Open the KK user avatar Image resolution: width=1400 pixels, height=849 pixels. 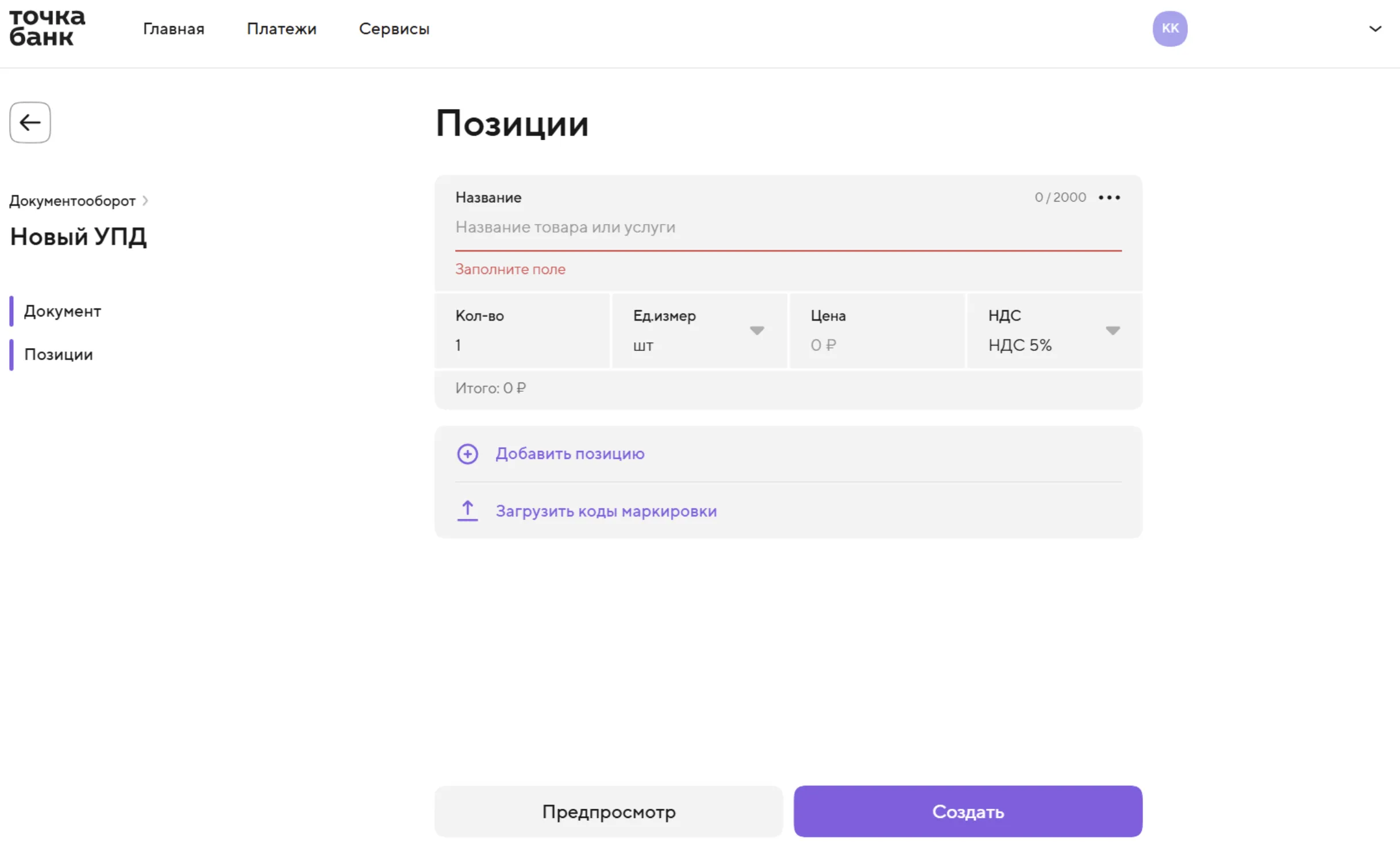[x=1170, y=28]
